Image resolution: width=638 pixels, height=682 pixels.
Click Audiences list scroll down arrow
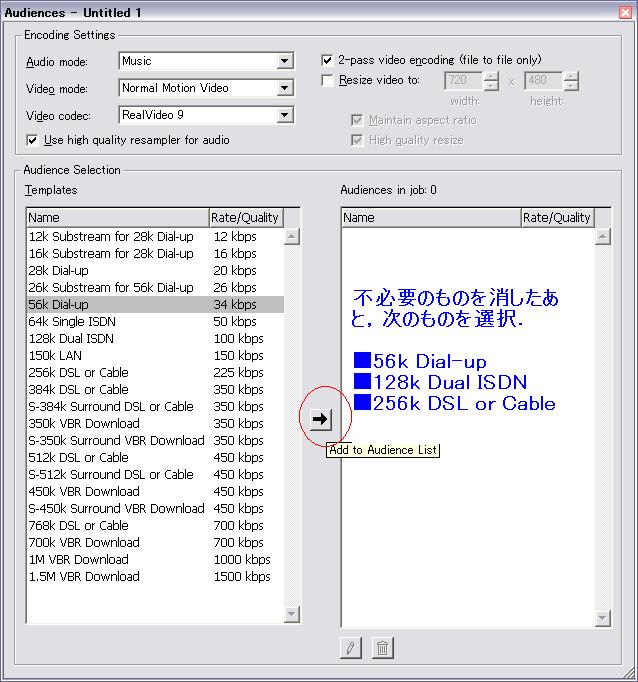click(603, 618)
